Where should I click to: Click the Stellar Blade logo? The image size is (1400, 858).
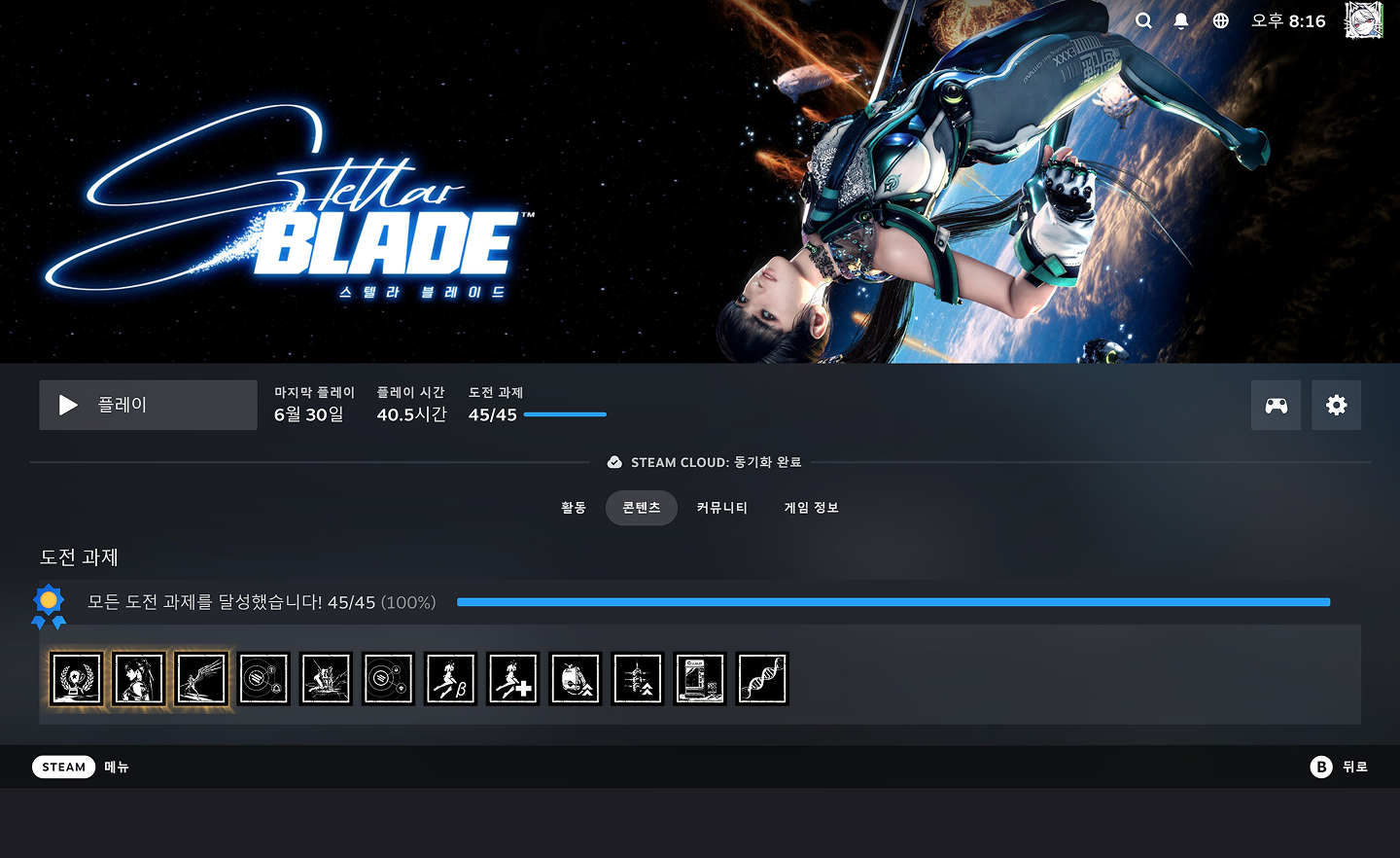[290, 201]
